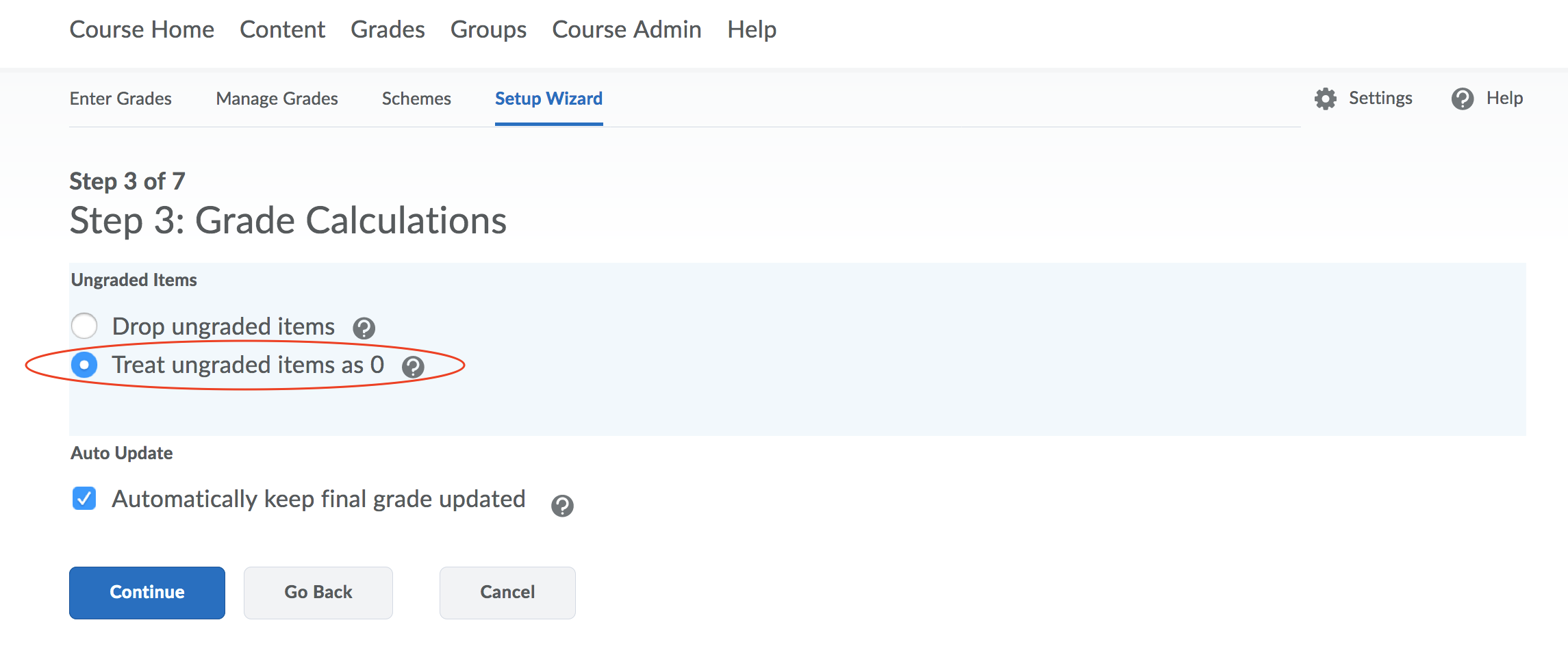Open help icon beside Automatically keep final grade updated

click(562, 506)
